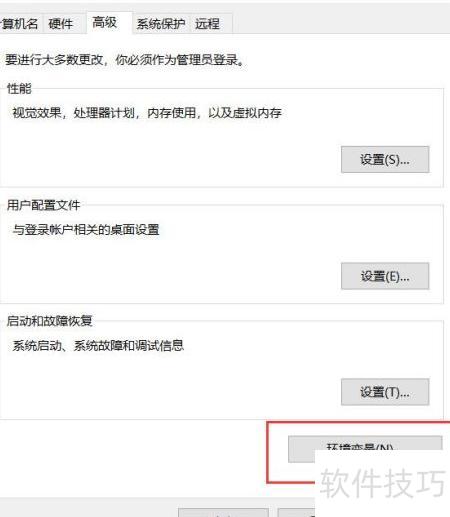
Task: Switch to the 远程 tab
Action: point(207,24)
